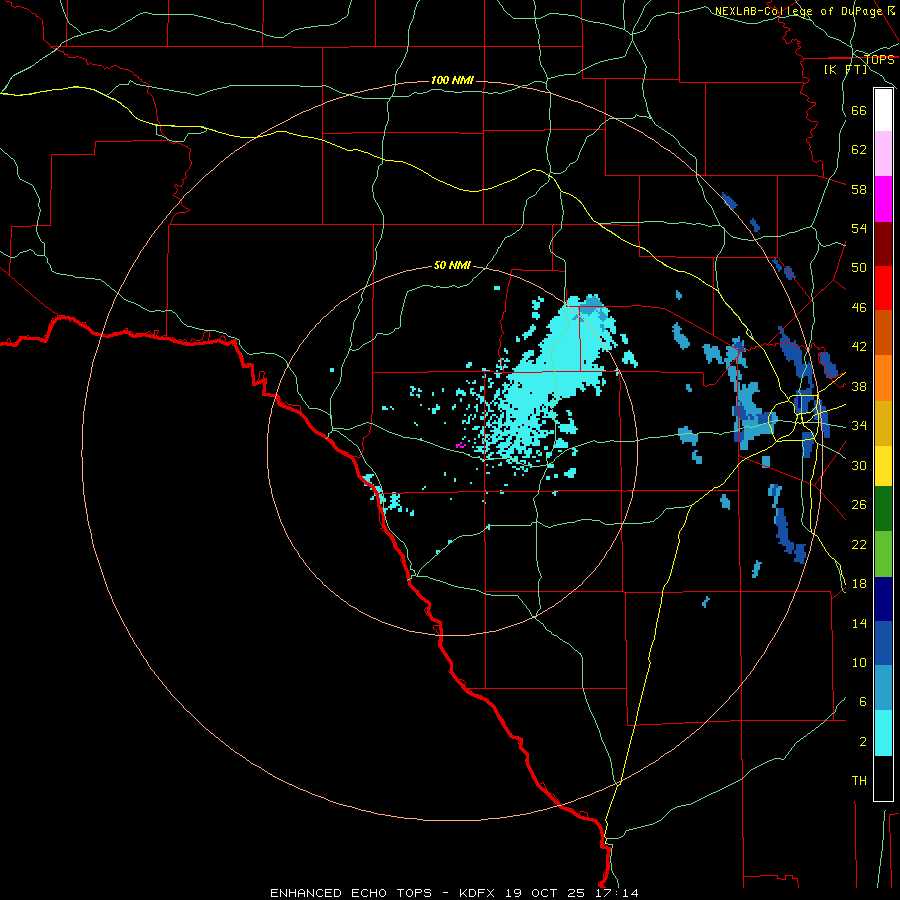This screenshot has width=900, height=900.
Task: Click the light pink legend band near 62
Action: [x=883, y=153]
